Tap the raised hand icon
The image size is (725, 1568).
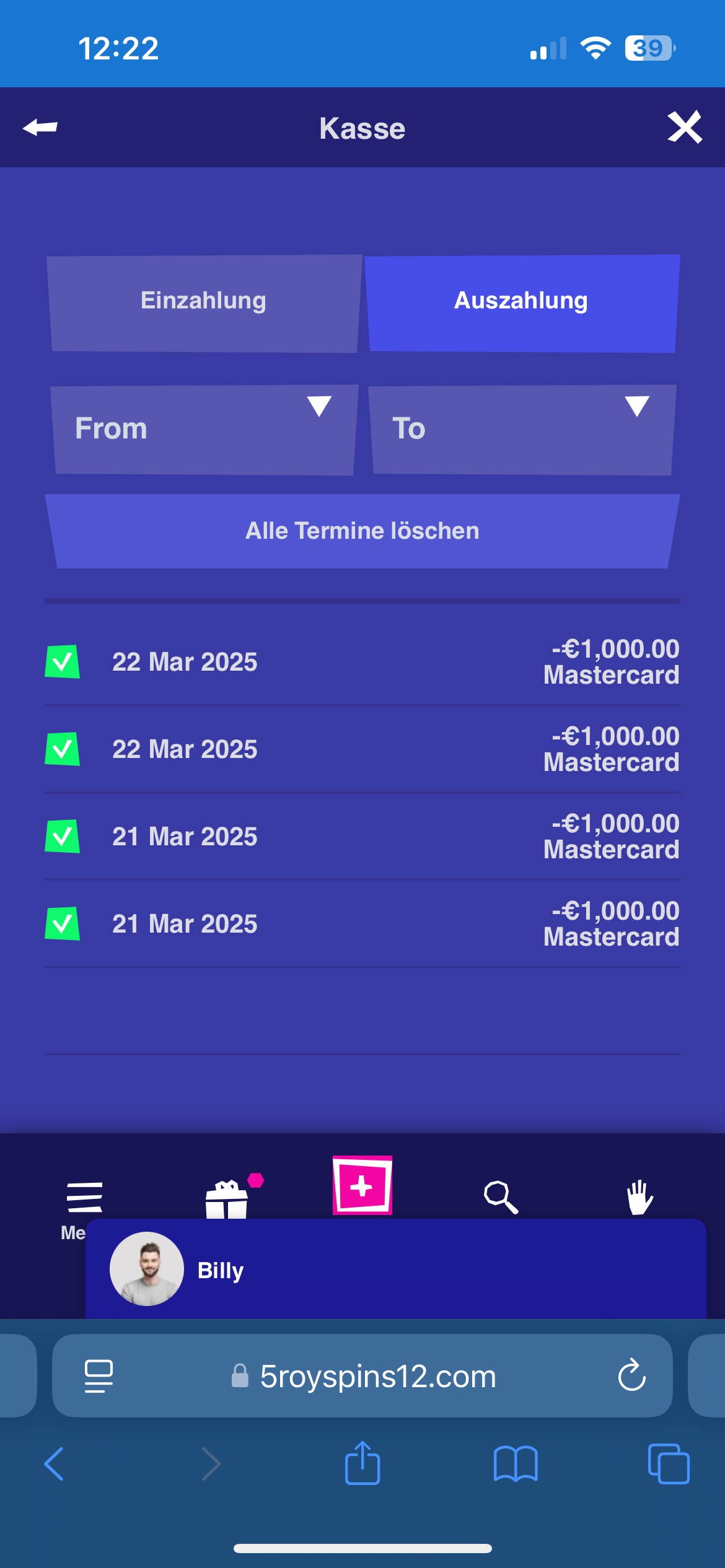coord(639,1196)
